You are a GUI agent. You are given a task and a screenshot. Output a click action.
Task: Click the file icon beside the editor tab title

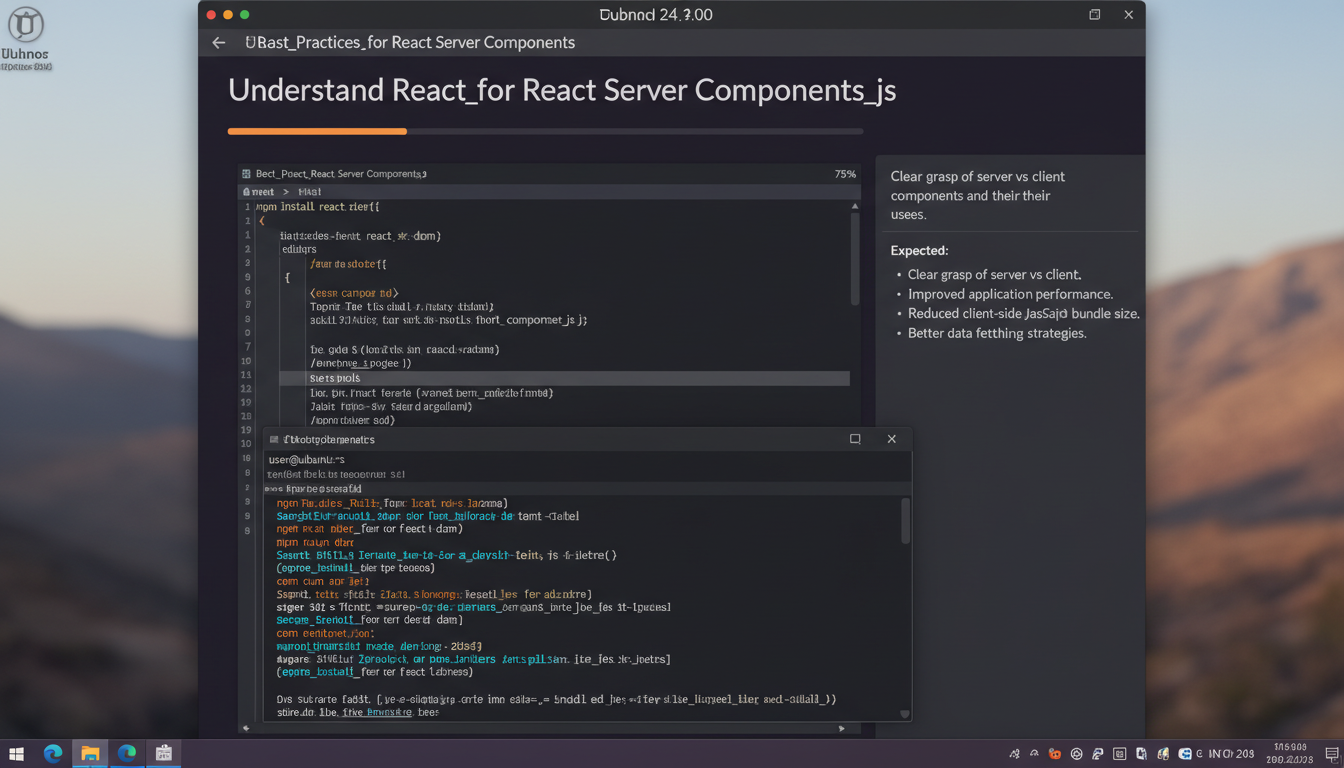point(246,174)
